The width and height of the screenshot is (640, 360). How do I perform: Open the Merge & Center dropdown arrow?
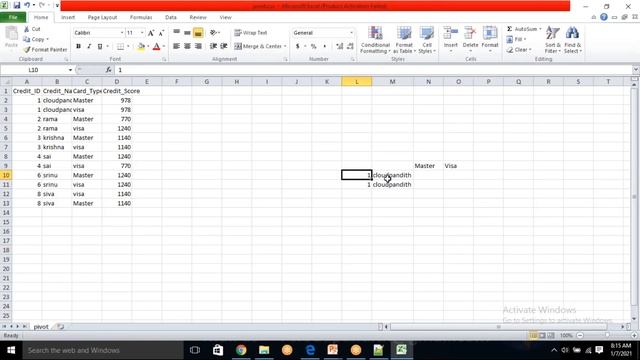(285, 47)
